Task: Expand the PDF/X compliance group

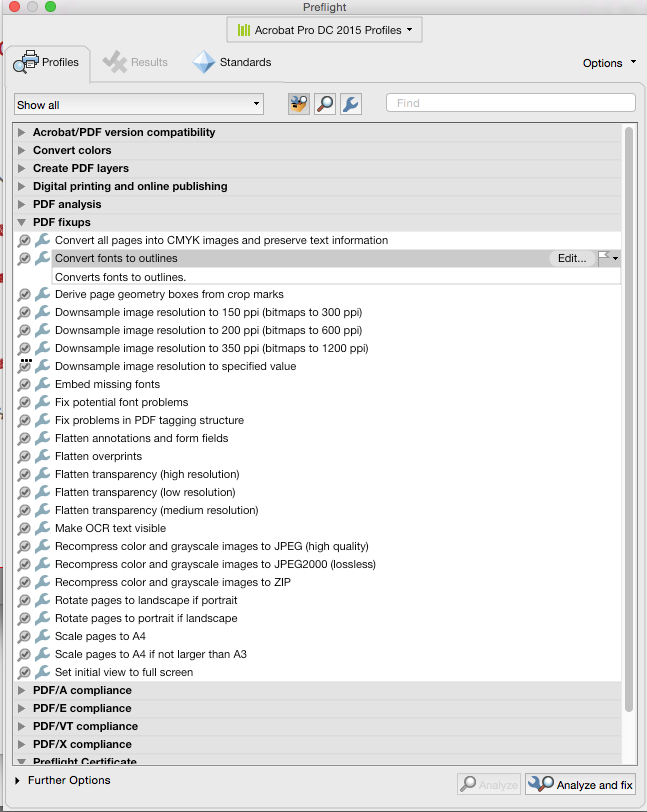Action: (21, 744)
